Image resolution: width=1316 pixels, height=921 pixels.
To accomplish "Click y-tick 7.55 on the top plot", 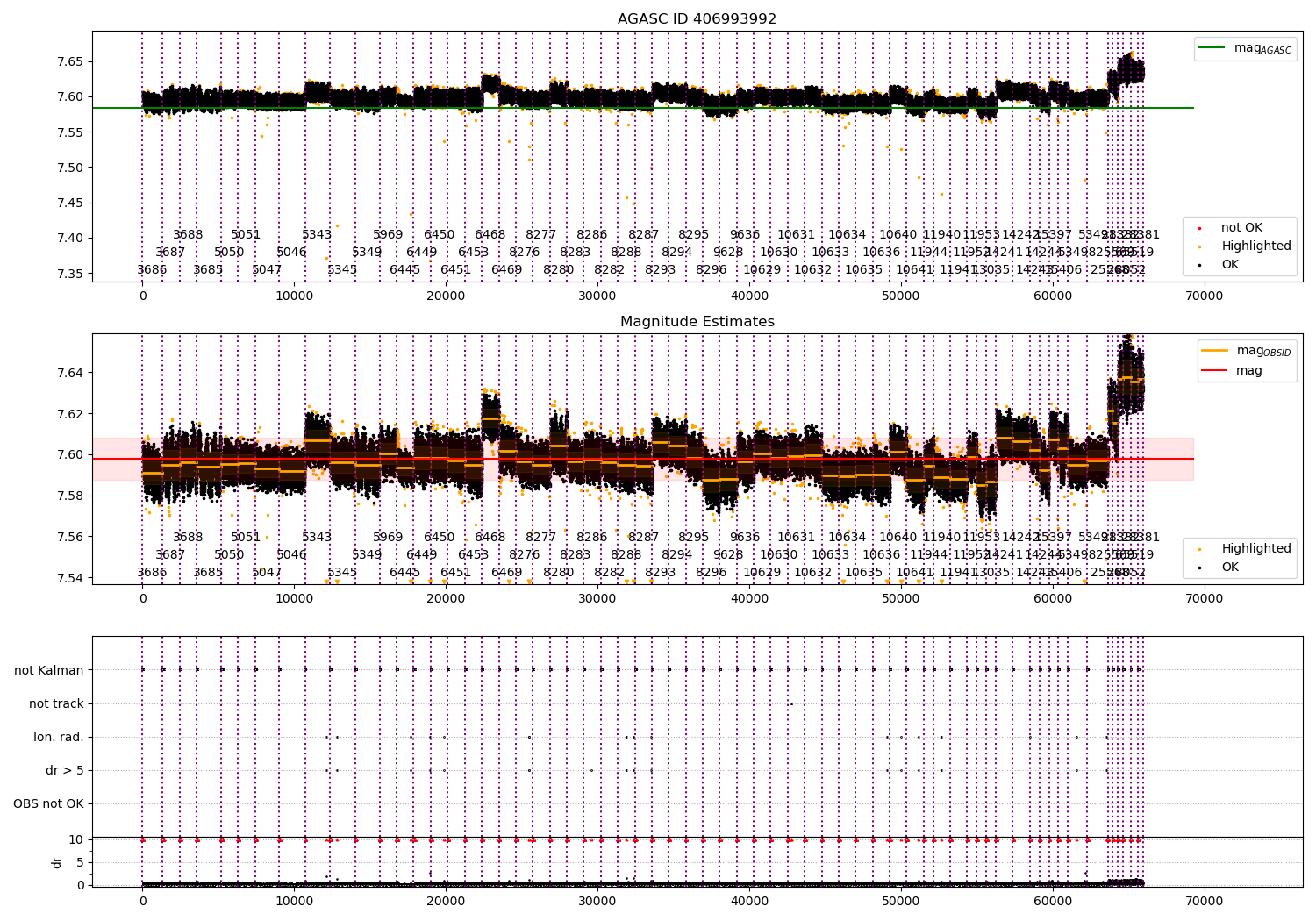I will click(69, 132).
